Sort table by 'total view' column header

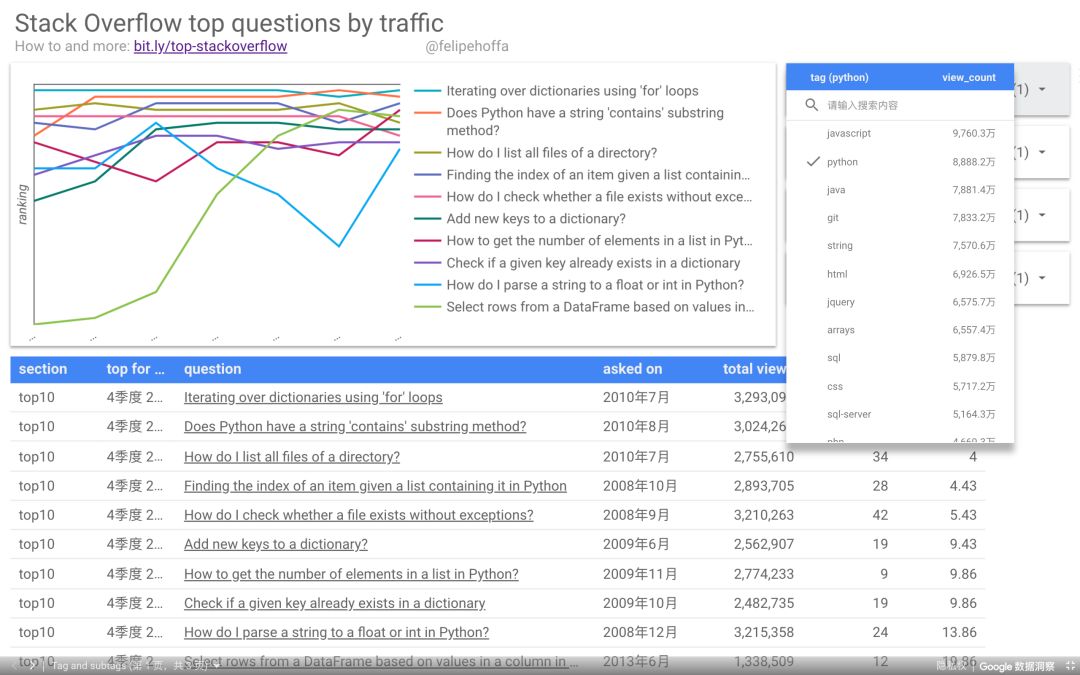coord(754,368)
